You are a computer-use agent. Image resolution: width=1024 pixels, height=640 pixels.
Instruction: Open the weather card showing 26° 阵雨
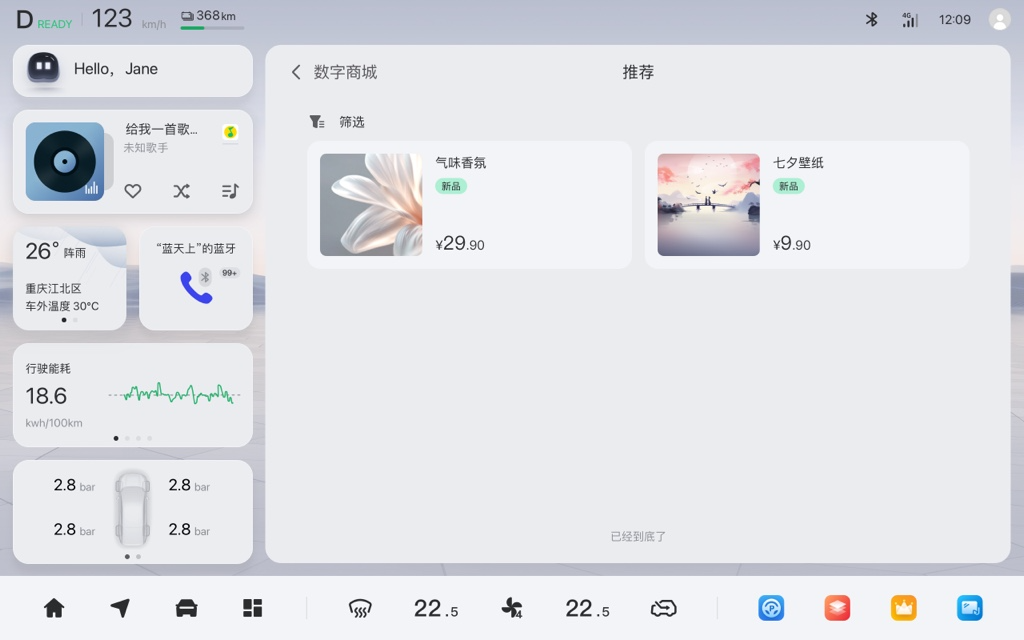[x=69, y=278]
